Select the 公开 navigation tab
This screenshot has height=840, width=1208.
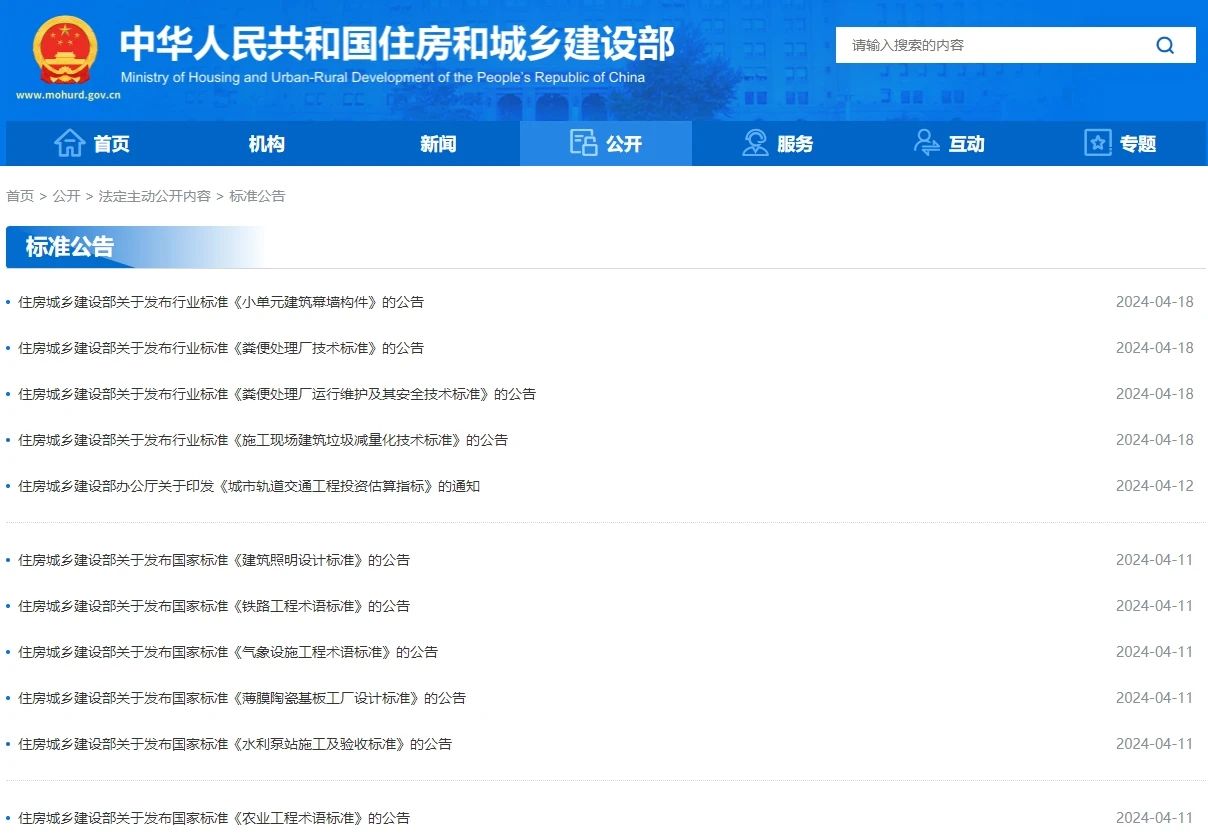[x=606, y=143]
